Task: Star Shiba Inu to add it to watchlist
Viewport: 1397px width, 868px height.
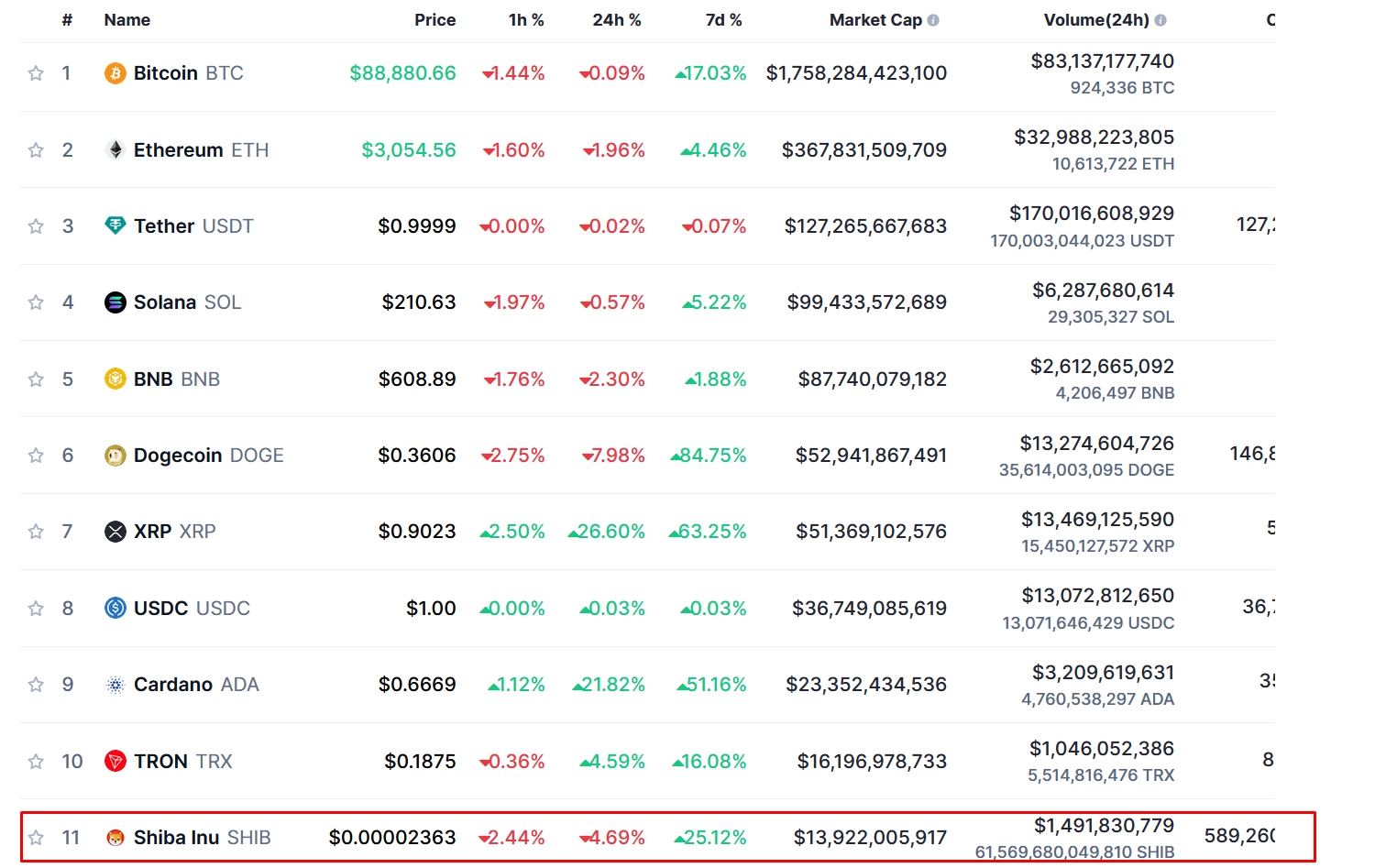Action: point(37,837)
